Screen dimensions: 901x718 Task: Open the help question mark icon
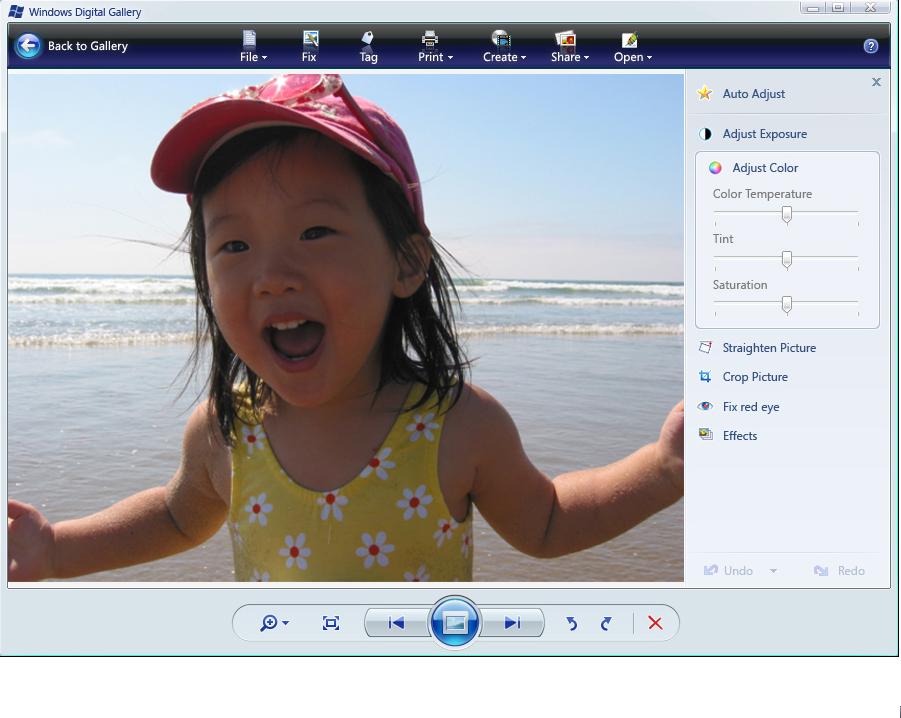coord(870,46)
